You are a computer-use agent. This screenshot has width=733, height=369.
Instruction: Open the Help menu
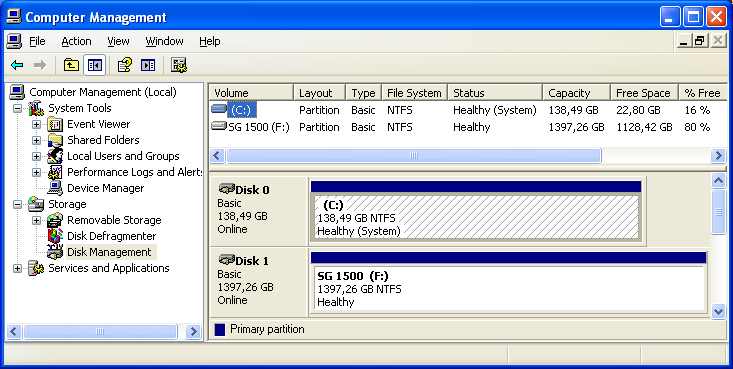coord(209,42)
